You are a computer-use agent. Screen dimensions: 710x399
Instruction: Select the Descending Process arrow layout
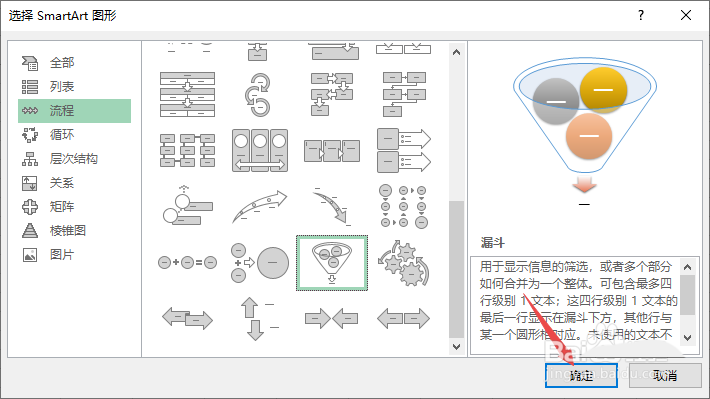332,206
